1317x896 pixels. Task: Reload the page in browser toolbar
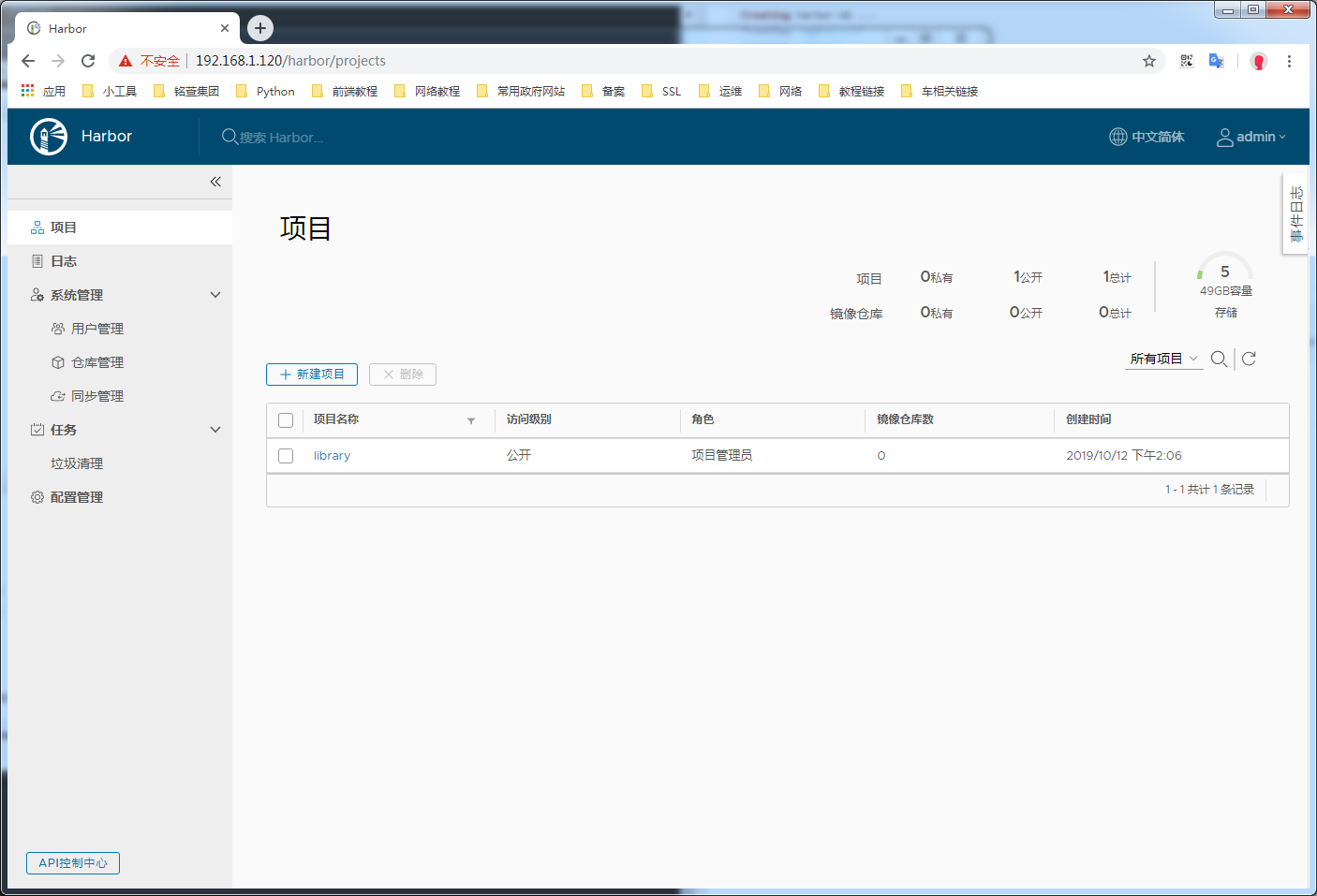[x=88, y=61]
